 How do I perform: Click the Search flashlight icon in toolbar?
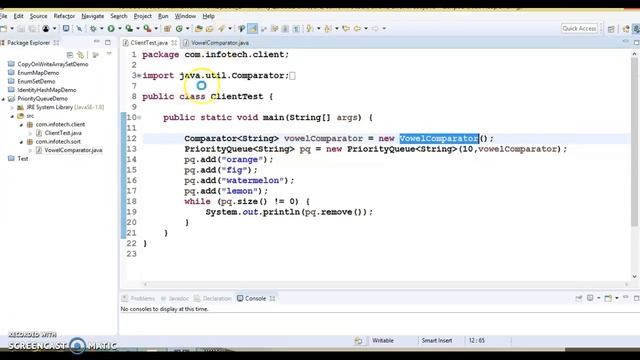click(222, 29)
